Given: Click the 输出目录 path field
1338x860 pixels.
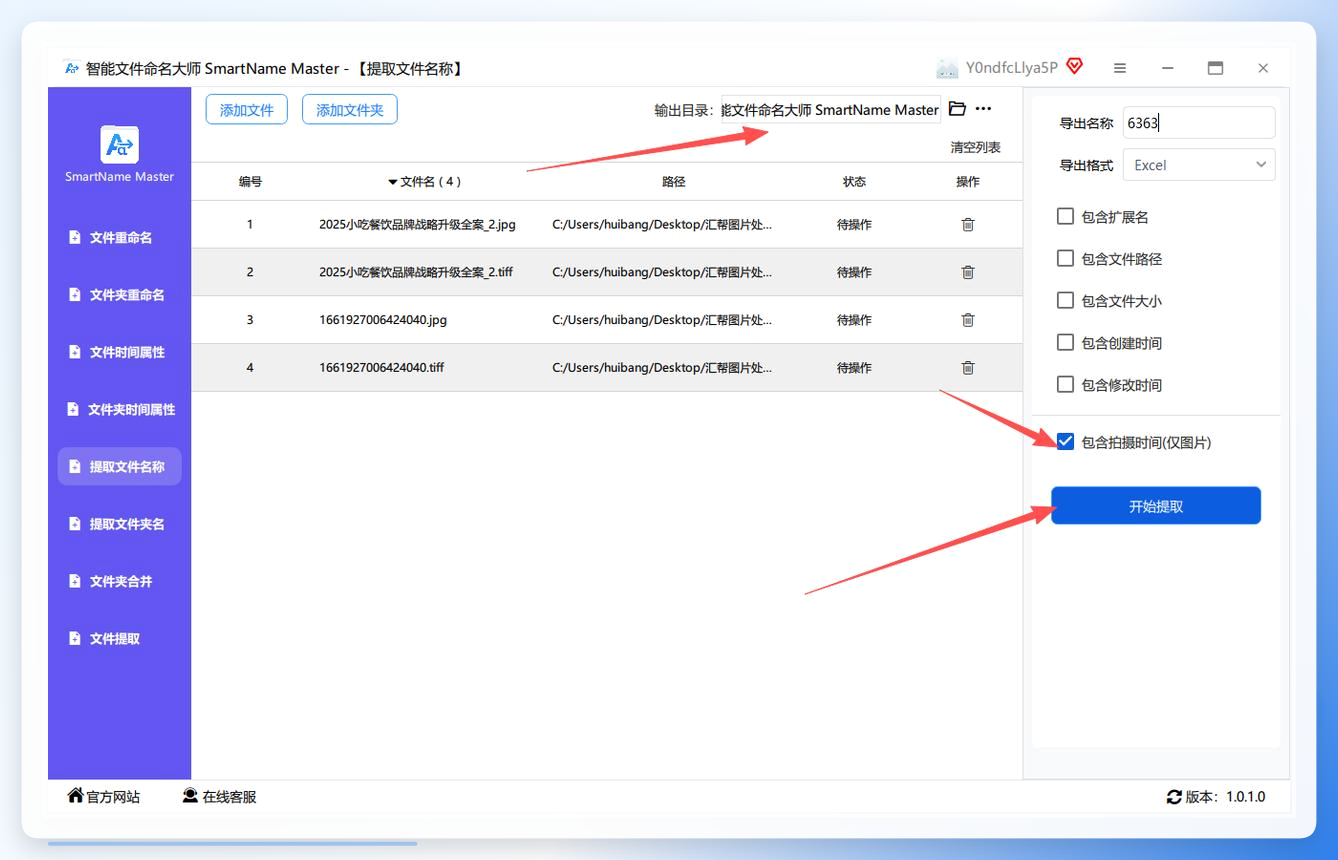Looking at the screenshot, I should (x=831, y=110).
